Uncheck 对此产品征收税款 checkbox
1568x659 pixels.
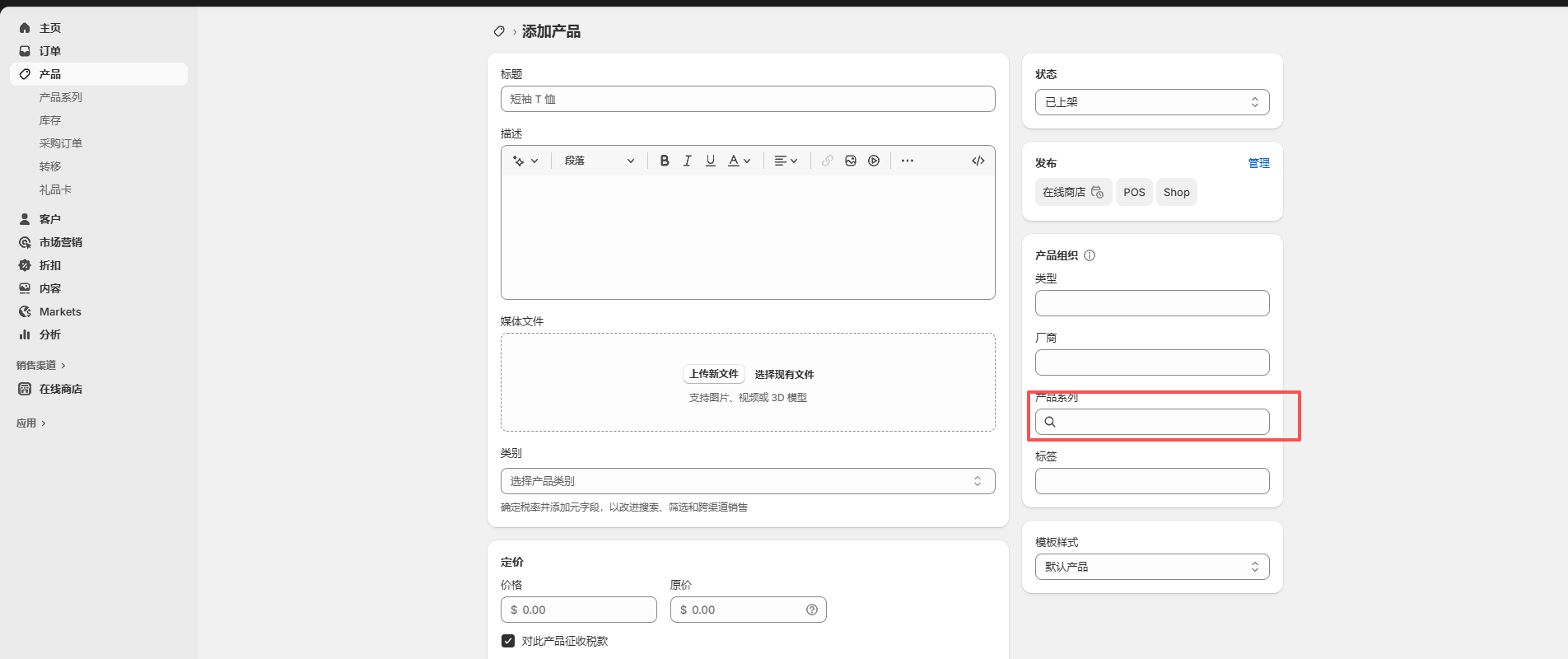pos(508,641)
